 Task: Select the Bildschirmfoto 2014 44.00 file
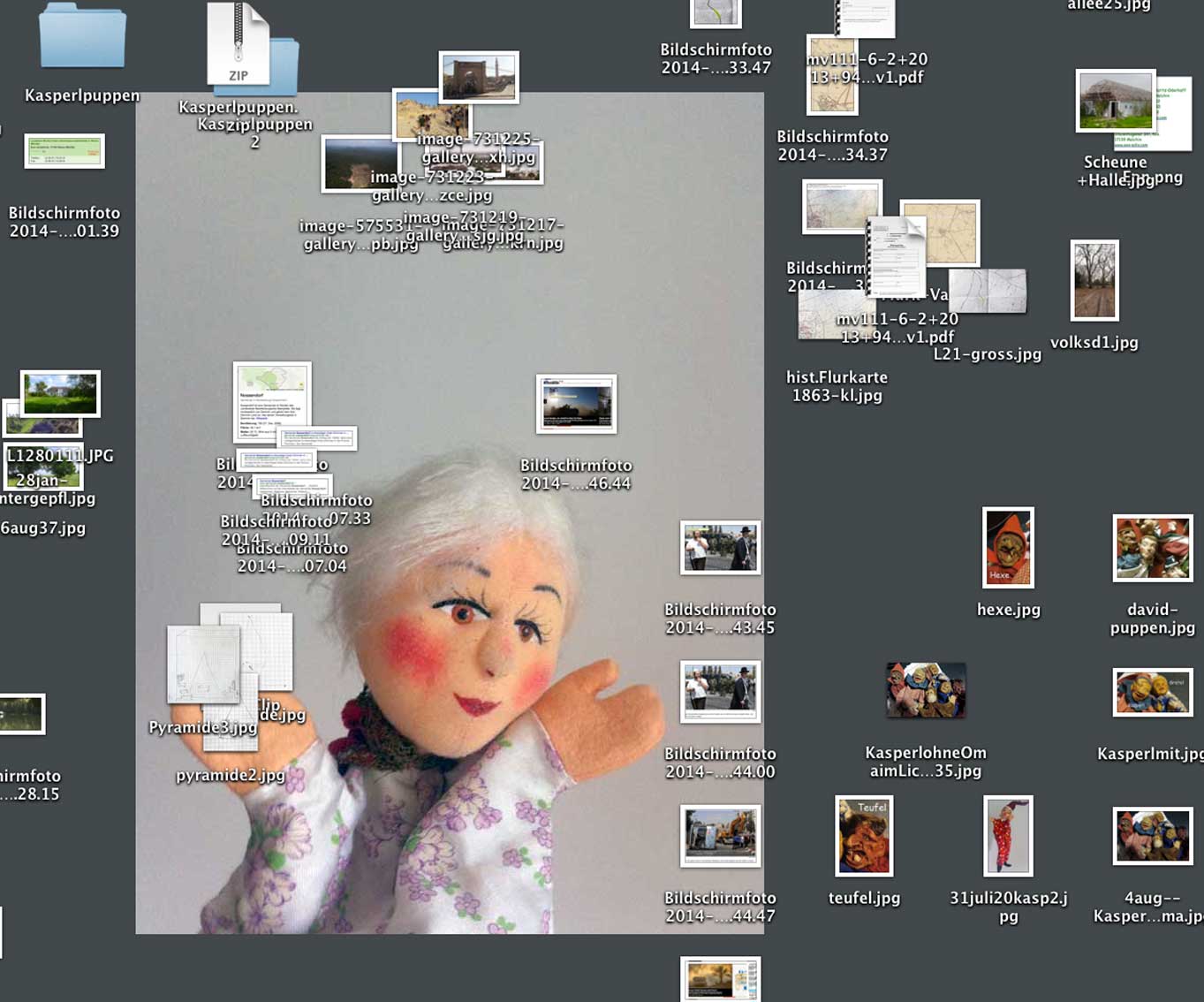pos(720,692)
